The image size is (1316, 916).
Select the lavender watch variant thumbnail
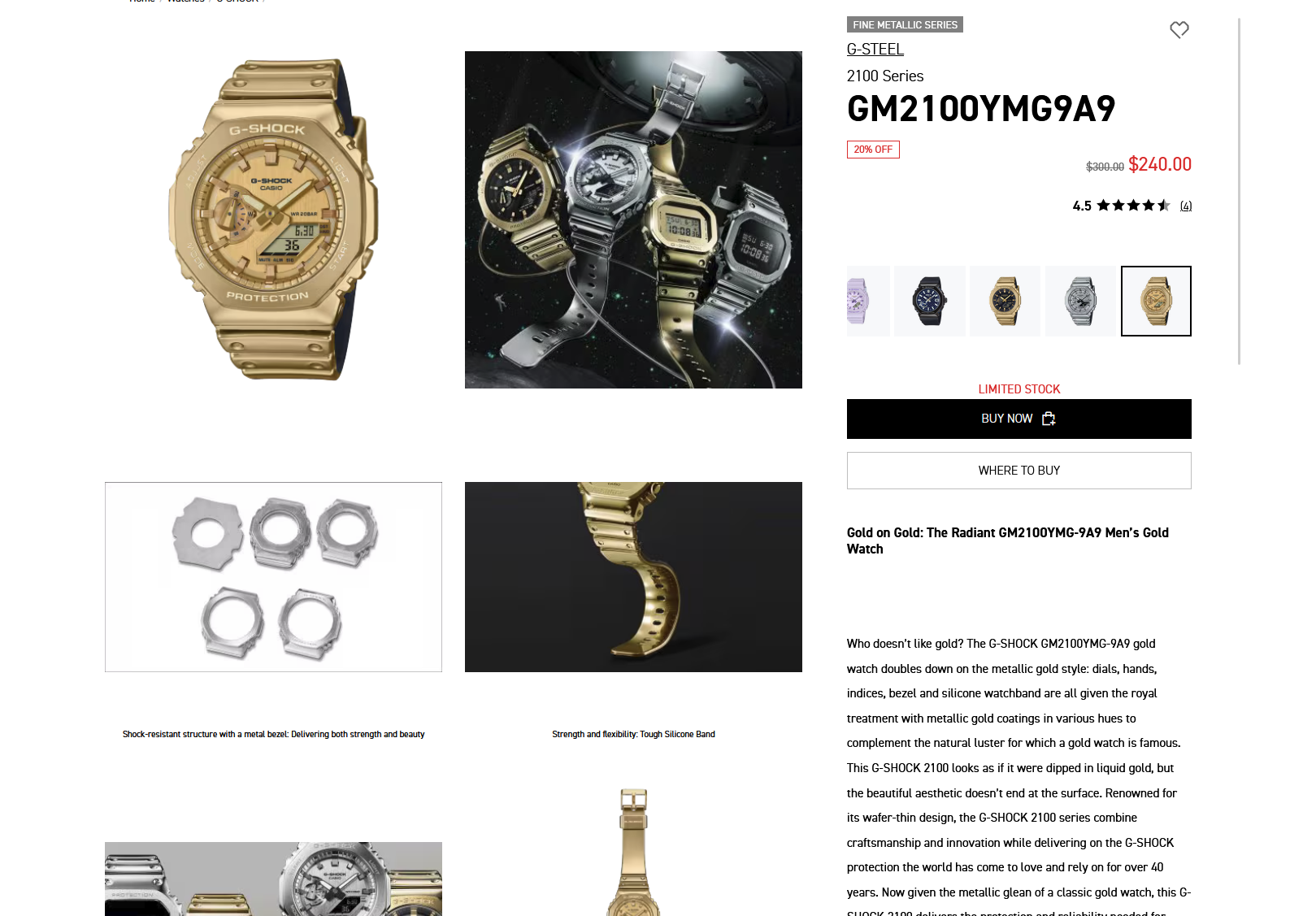point(868,301)
